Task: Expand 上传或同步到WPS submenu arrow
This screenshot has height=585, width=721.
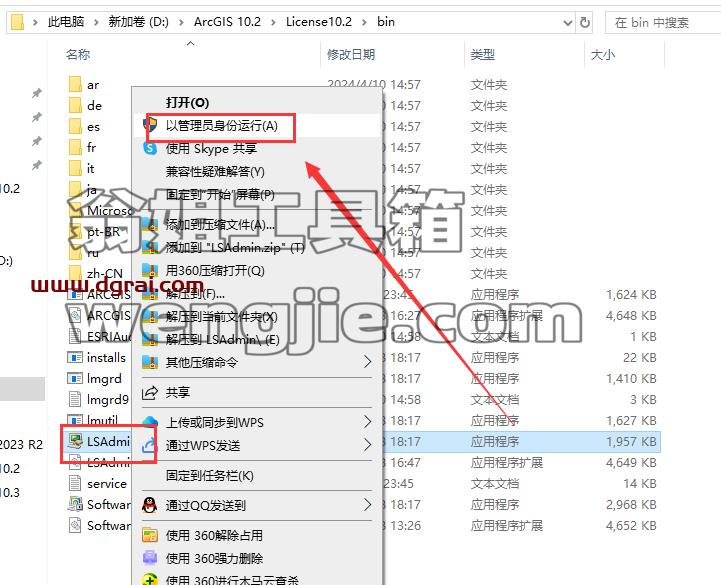Action: pyautogui.click(x=367, y=422)
